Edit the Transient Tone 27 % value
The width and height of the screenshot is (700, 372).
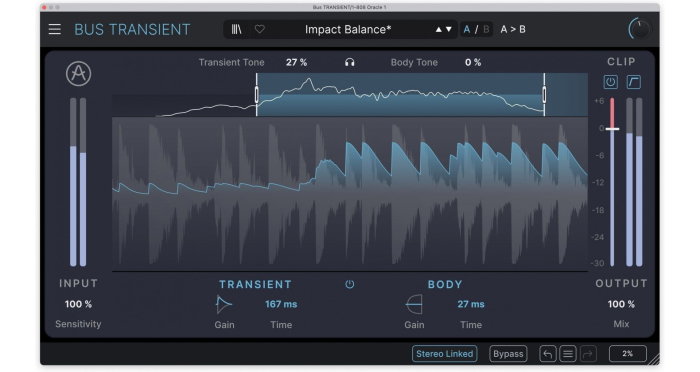(296, 63)
